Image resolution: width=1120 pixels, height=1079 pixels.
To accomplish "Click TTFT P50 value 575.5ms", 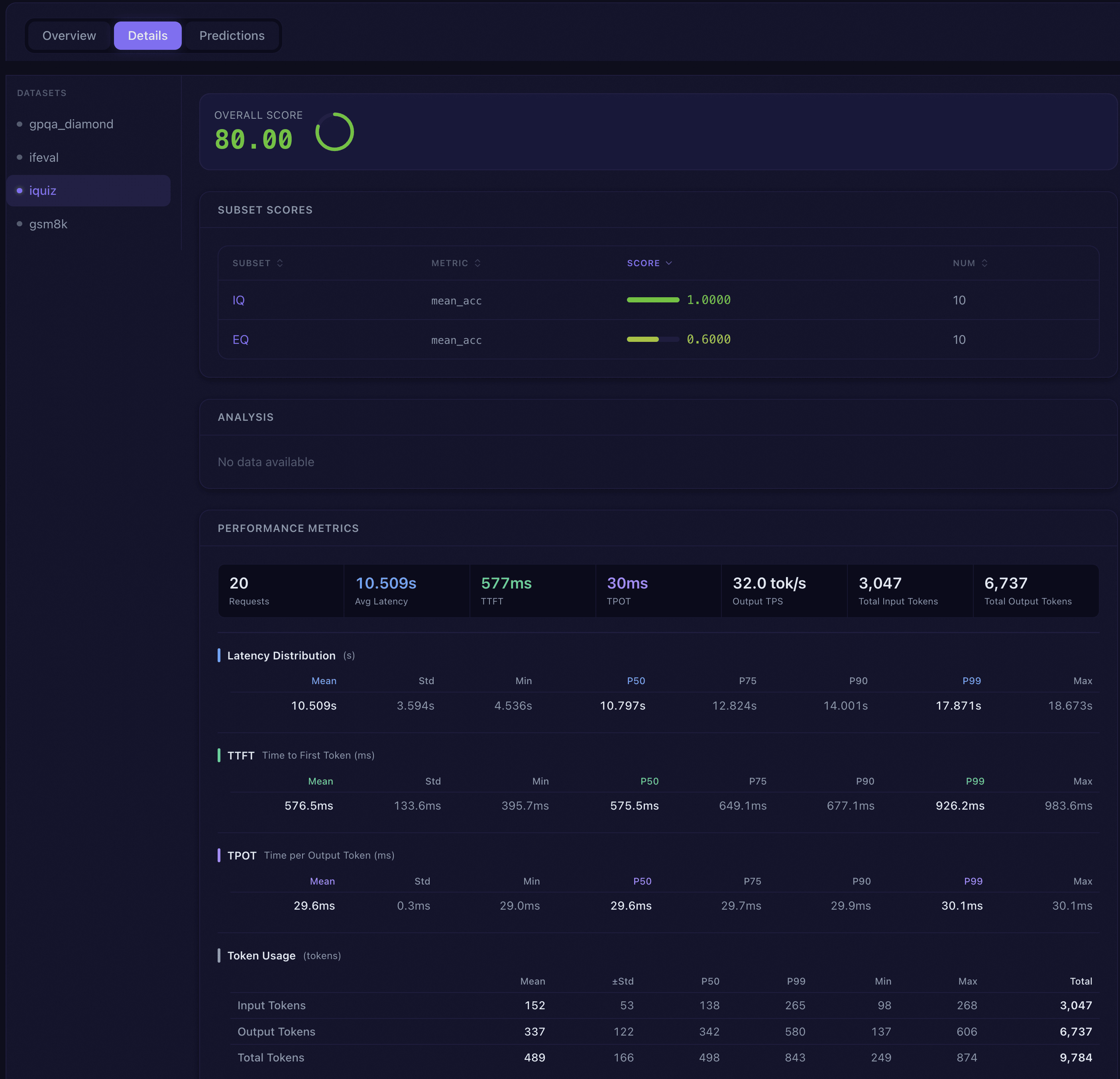I will 634,805.
